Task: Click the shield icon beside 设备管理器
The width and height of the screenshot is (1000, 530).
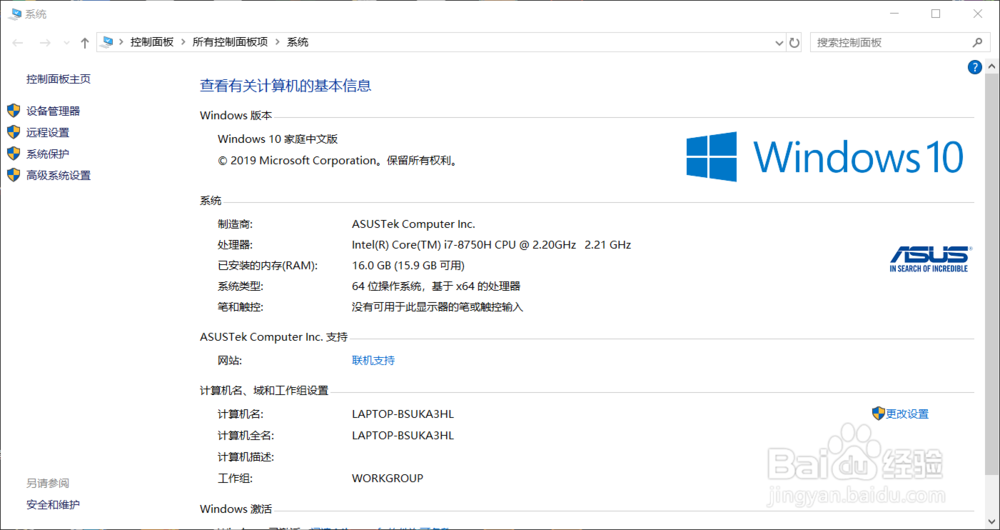Action: click(13, 111)
